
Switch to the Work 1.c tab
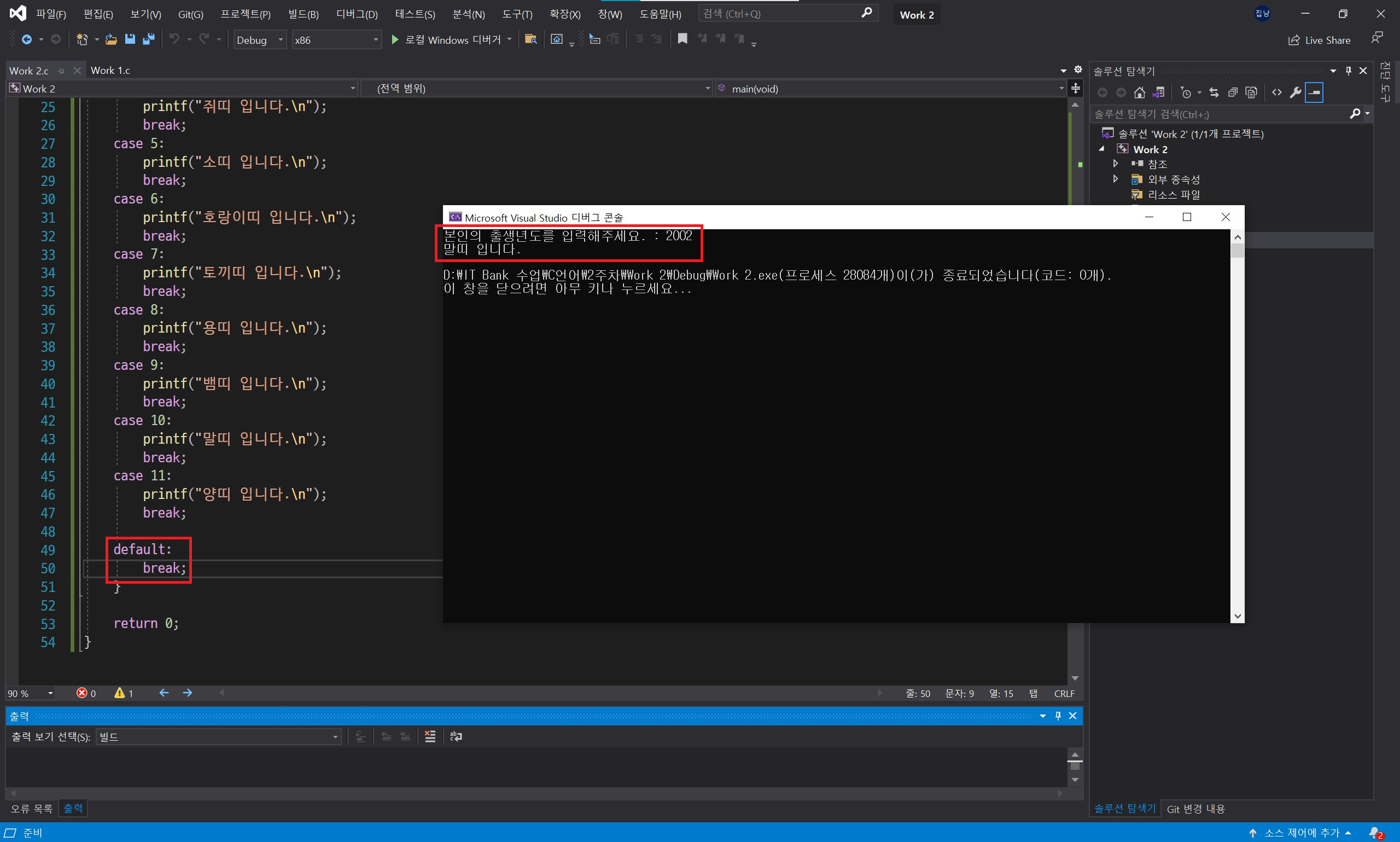tap(110, 71)
